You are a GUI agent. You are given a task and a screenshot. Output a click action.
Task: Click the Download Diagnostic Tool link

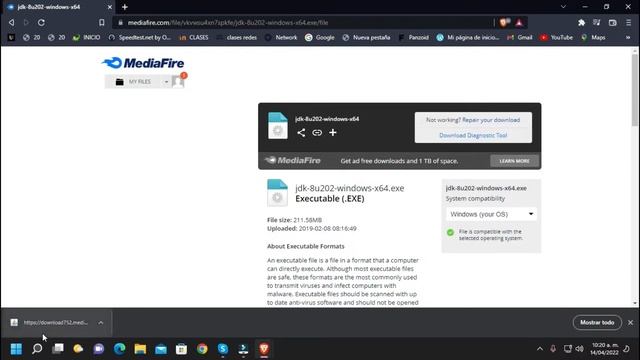pos(473,135)
